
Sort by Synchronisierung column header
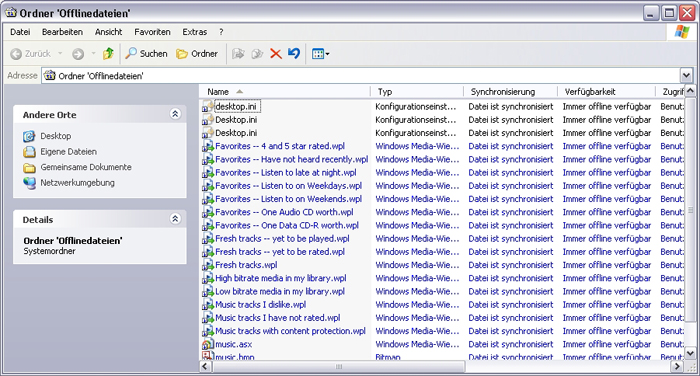point(511,92)
